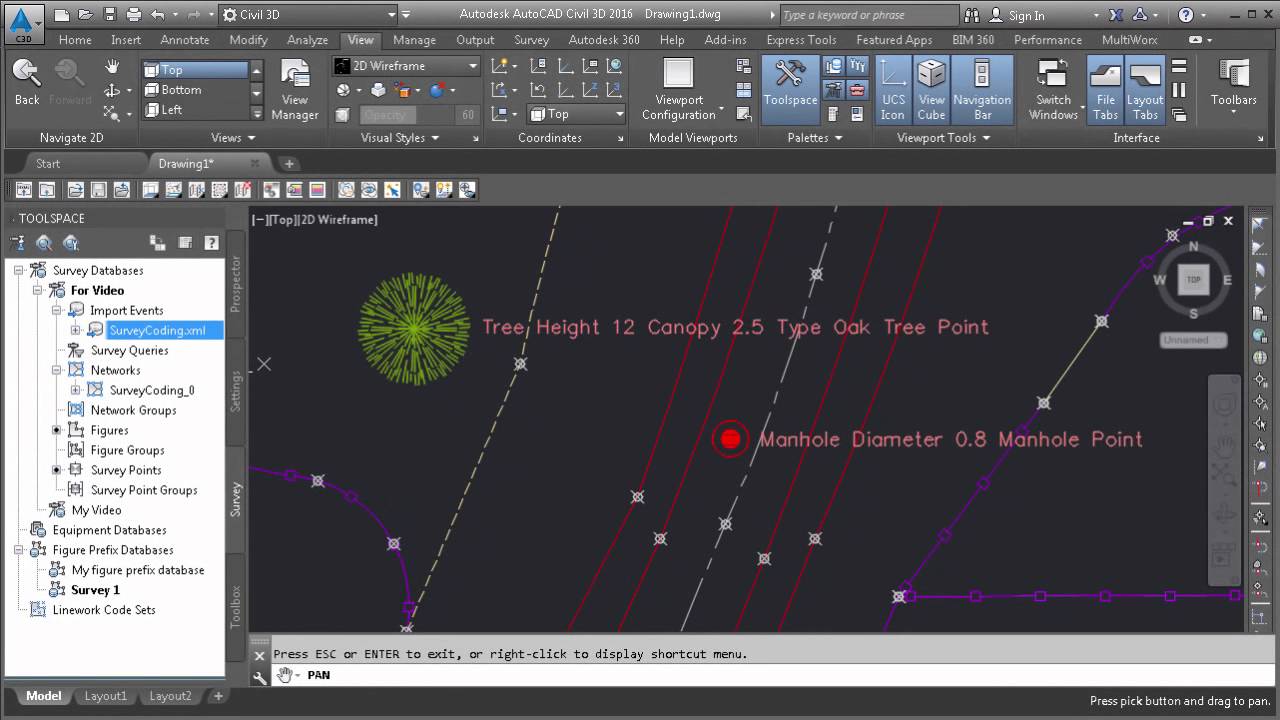Toggle Layout Tabs display
This screenshot has height=720, width=1280.
coord(1145,89)
